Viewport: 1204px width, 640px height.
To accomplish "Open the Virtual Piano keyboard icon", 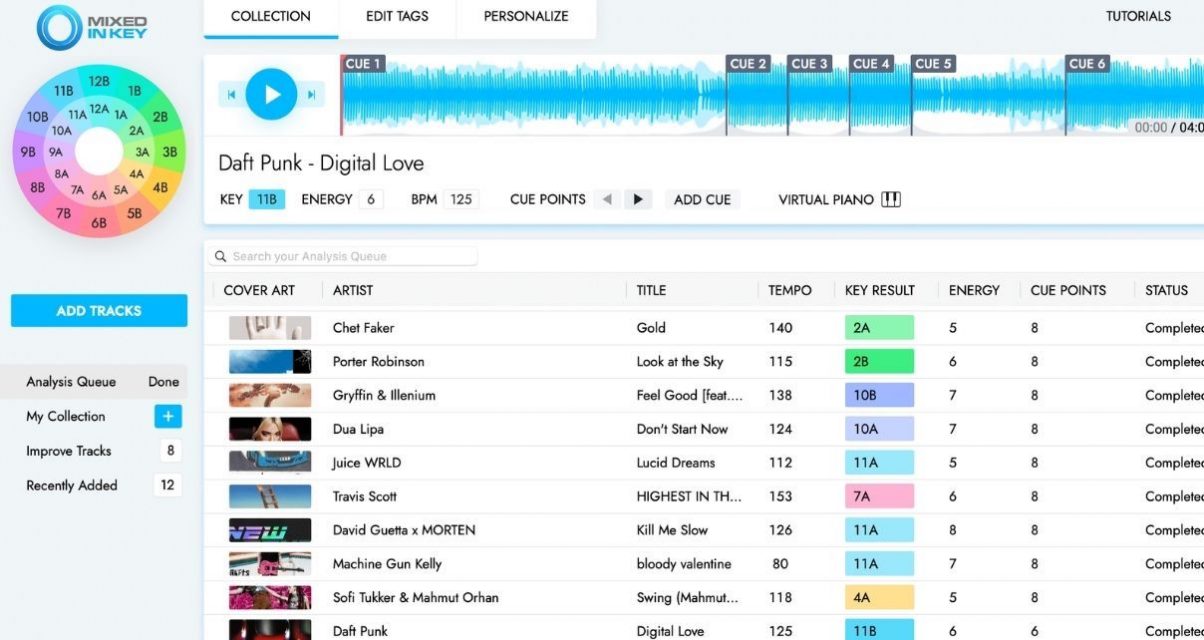I will click(x=891, y=199).
